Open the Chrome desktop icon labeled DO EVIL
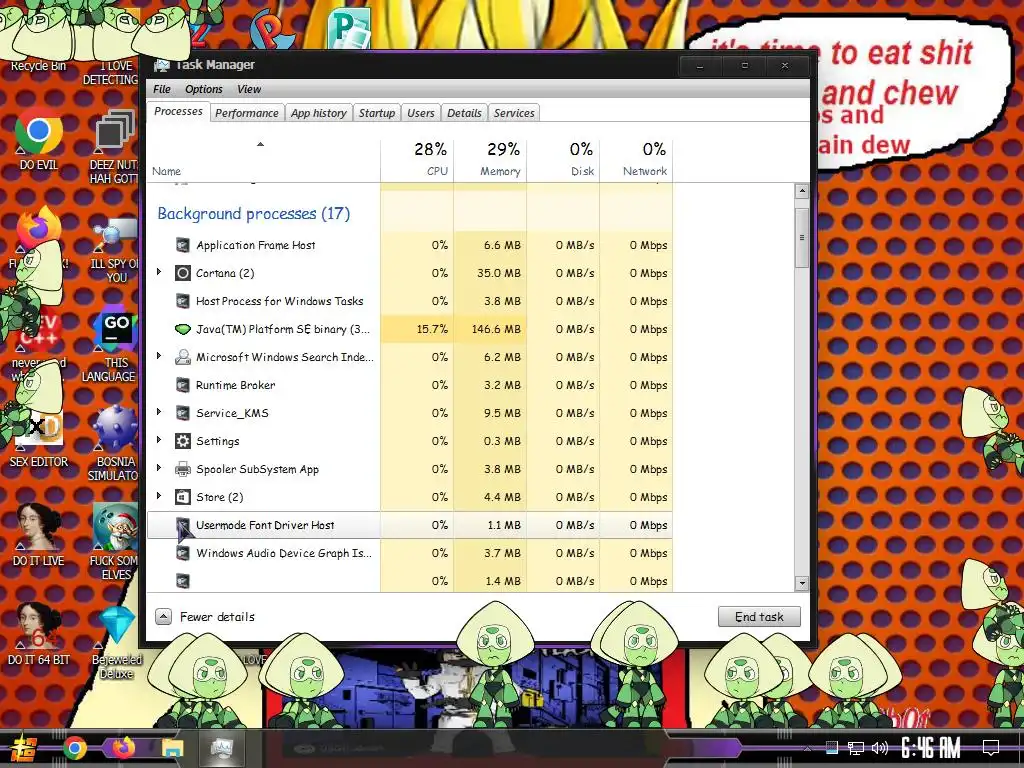 pyautogui.click(x=39, y=131)
